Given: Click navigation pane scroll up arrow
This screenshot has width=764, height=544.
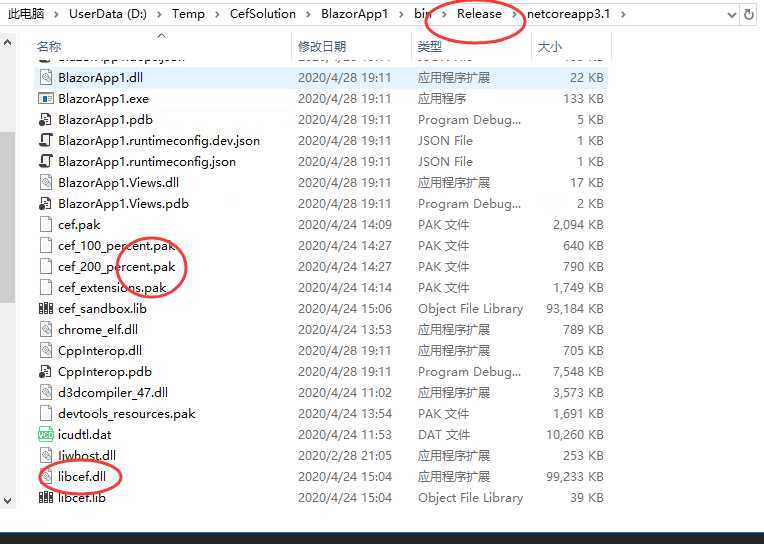Looking at the screenshot, I should coord(7,43).
